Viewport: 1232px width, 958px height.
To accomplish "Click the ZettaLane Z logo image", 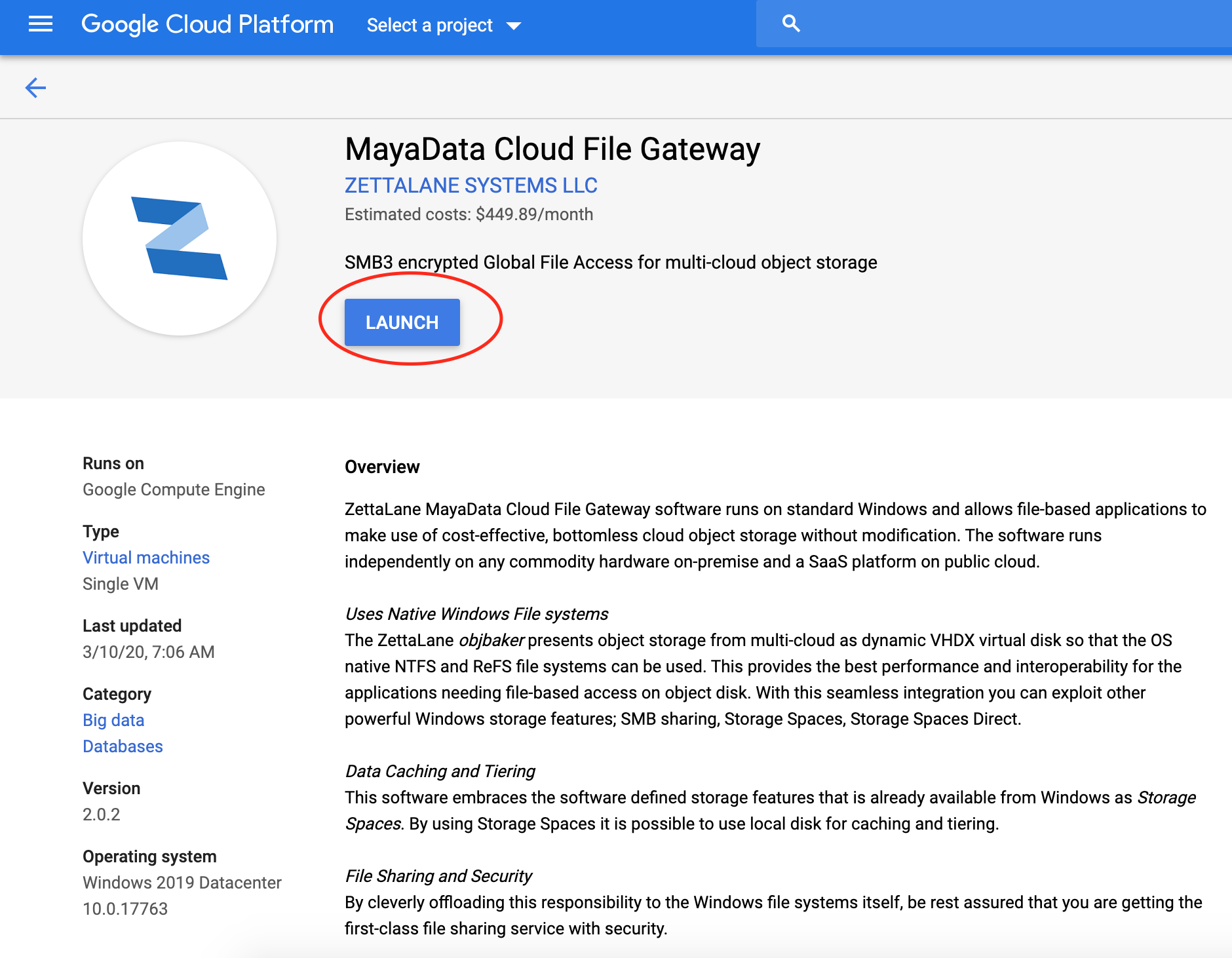I will click(x=180, y=239).
